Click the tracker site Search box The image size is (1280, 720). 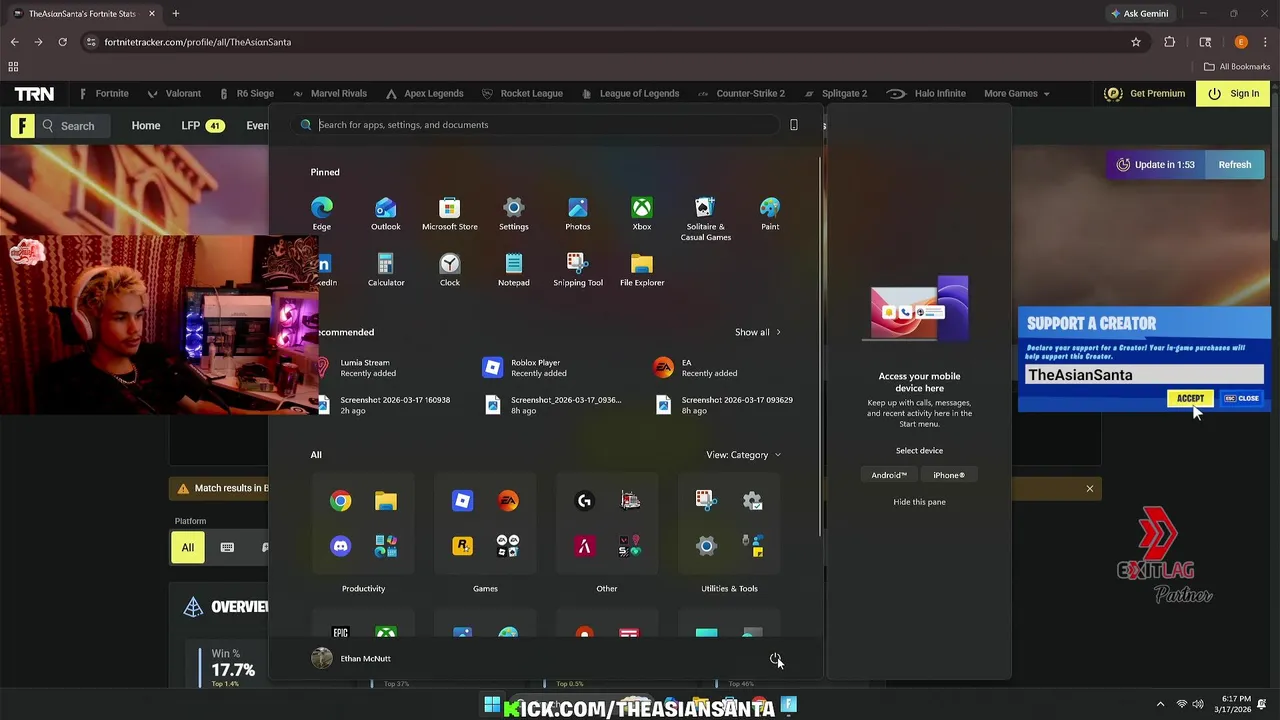76,126
